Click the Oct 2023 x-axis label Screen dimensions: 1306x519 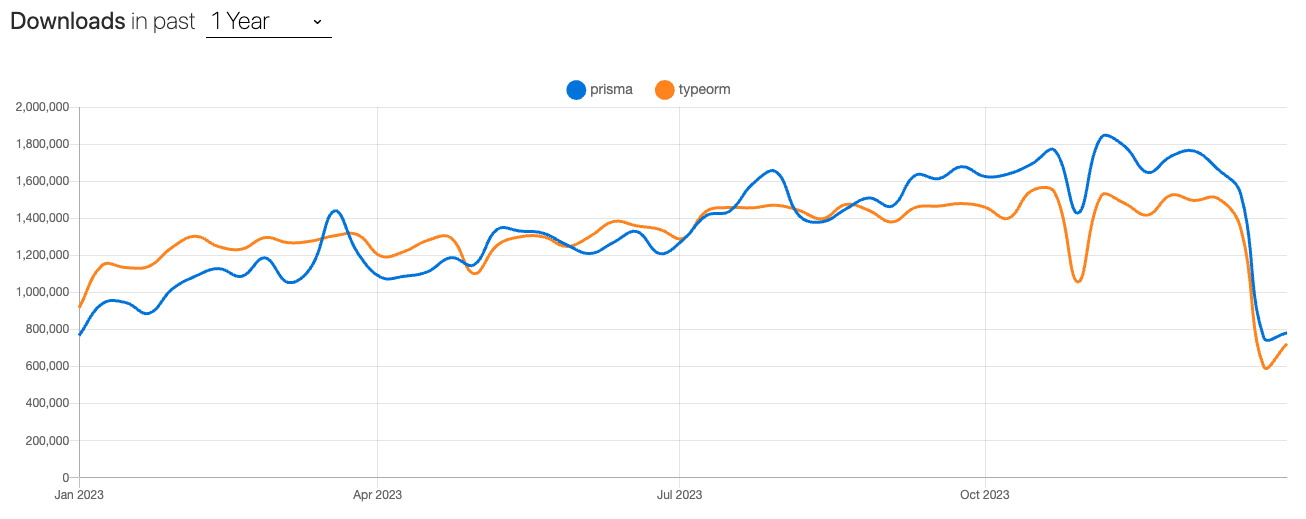point(985,494)
